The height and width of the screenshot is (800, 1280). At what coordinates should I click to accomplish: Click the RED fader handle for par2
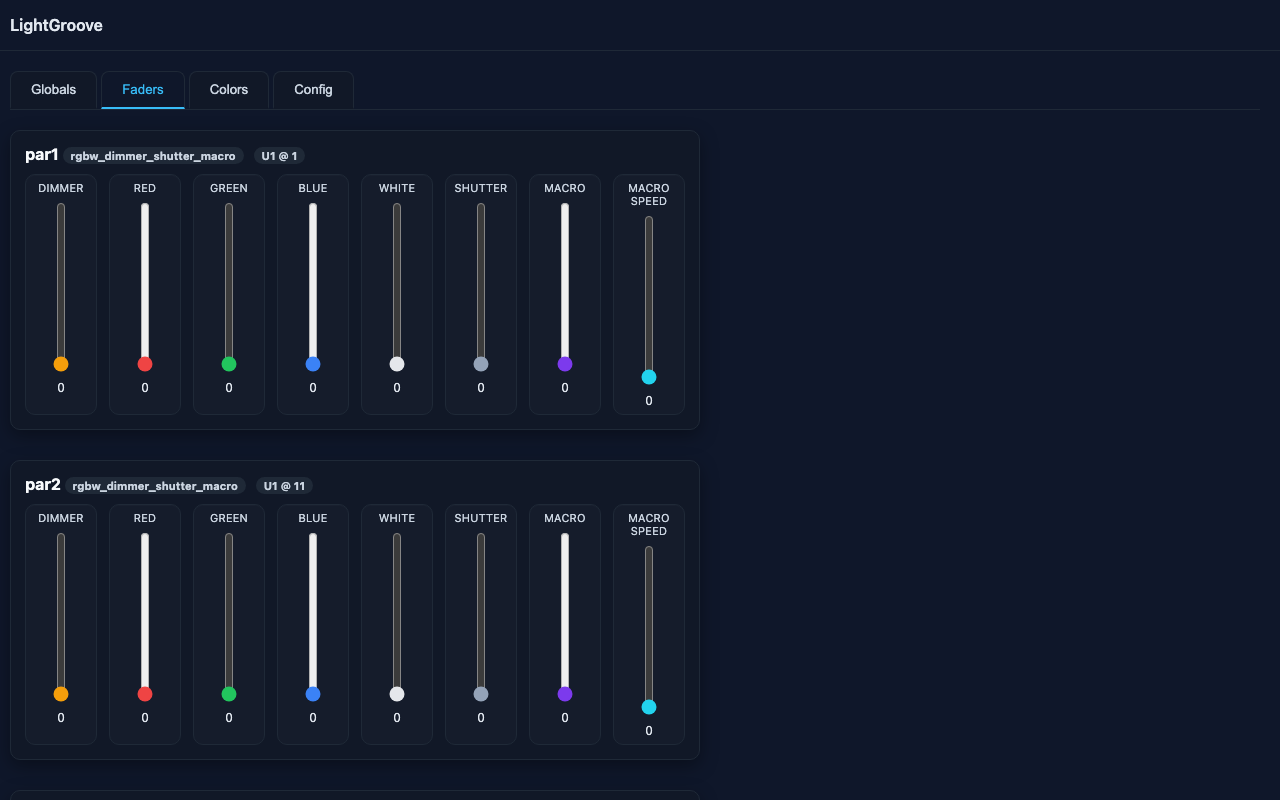click(145, 693)
